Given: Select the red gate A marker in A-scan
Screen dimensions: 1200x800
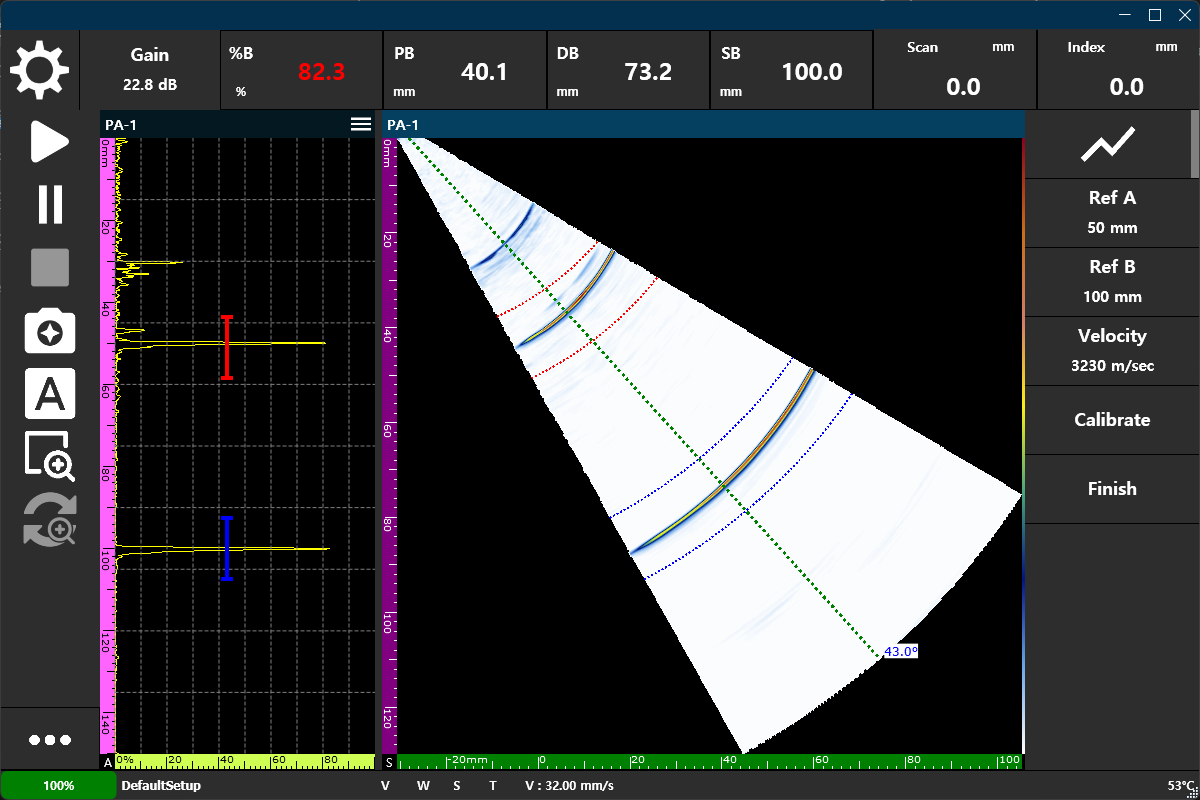Looking at the screenshot, I should tap(227, 347).
